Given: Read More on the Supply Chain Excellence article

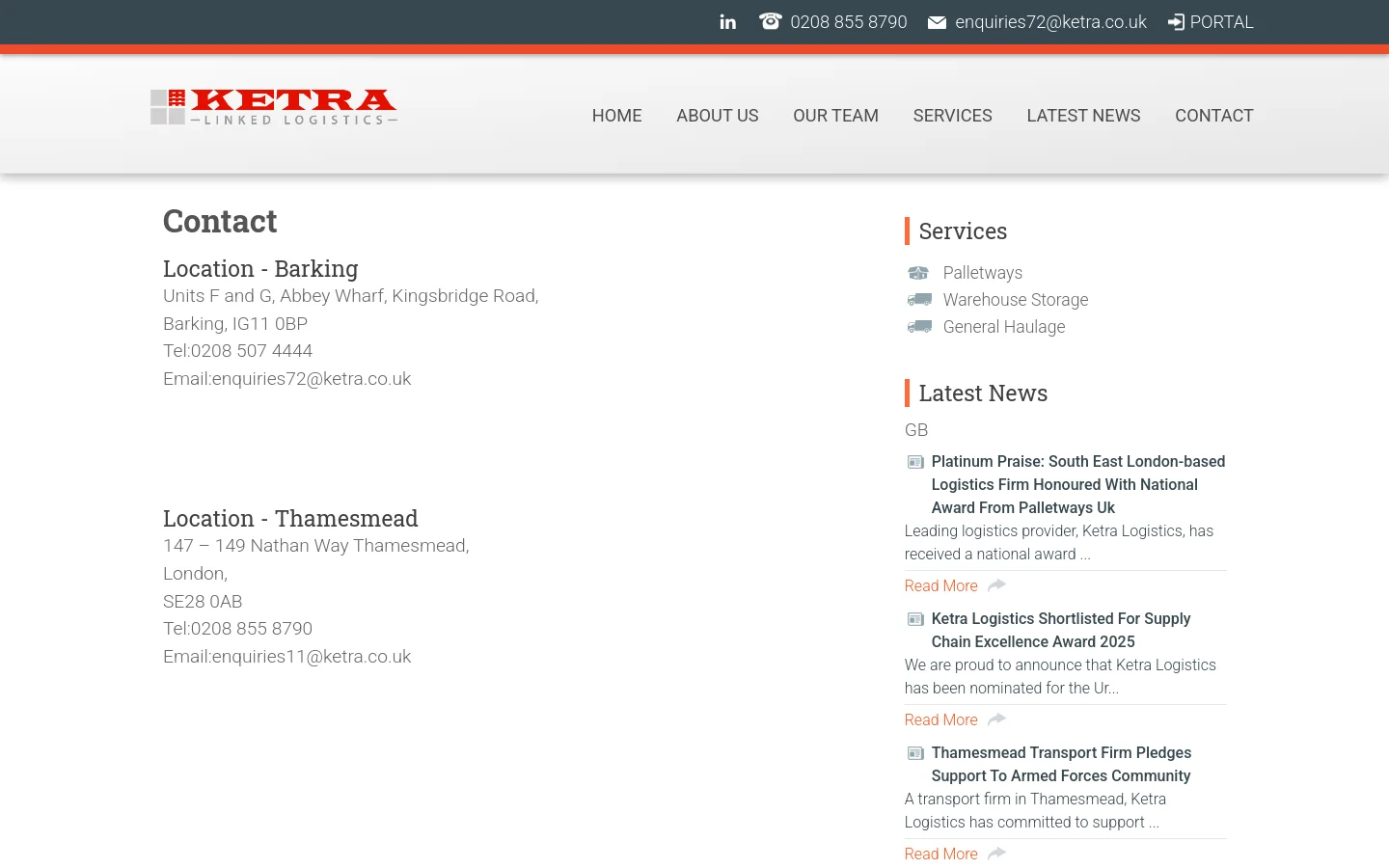Looking at the screenshot, I should (x=941, y=719).
